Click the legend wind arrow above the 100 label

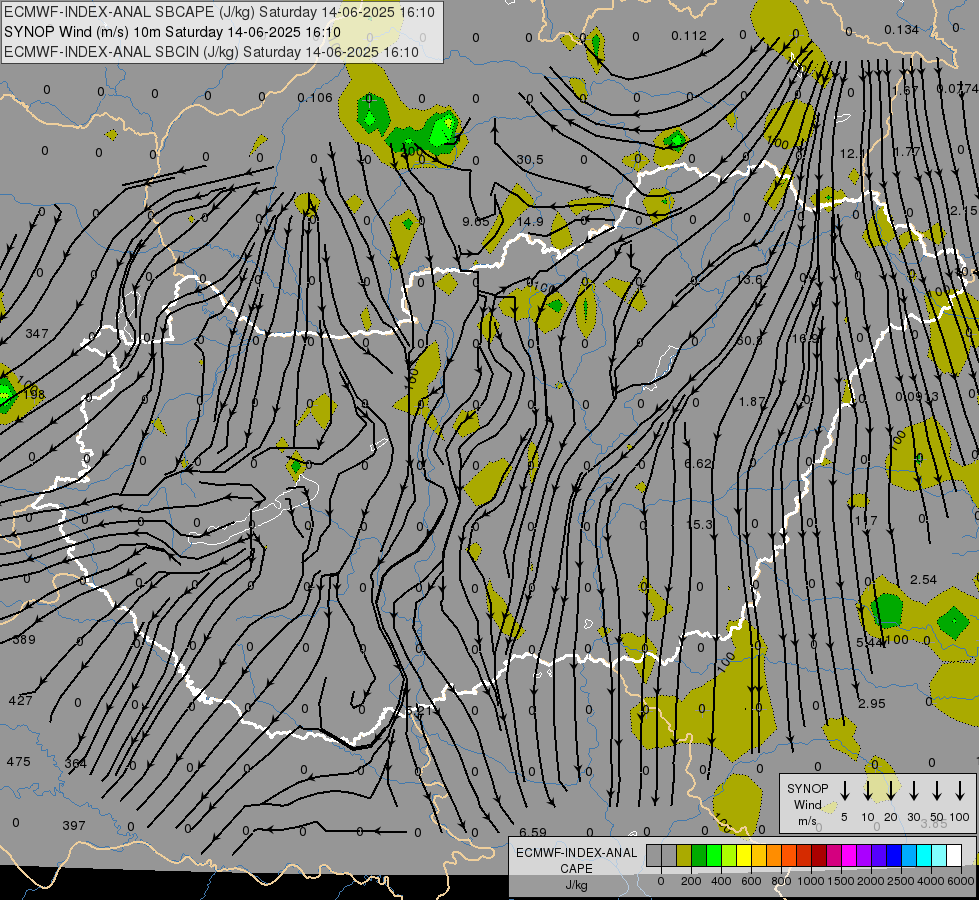[960, 790]
